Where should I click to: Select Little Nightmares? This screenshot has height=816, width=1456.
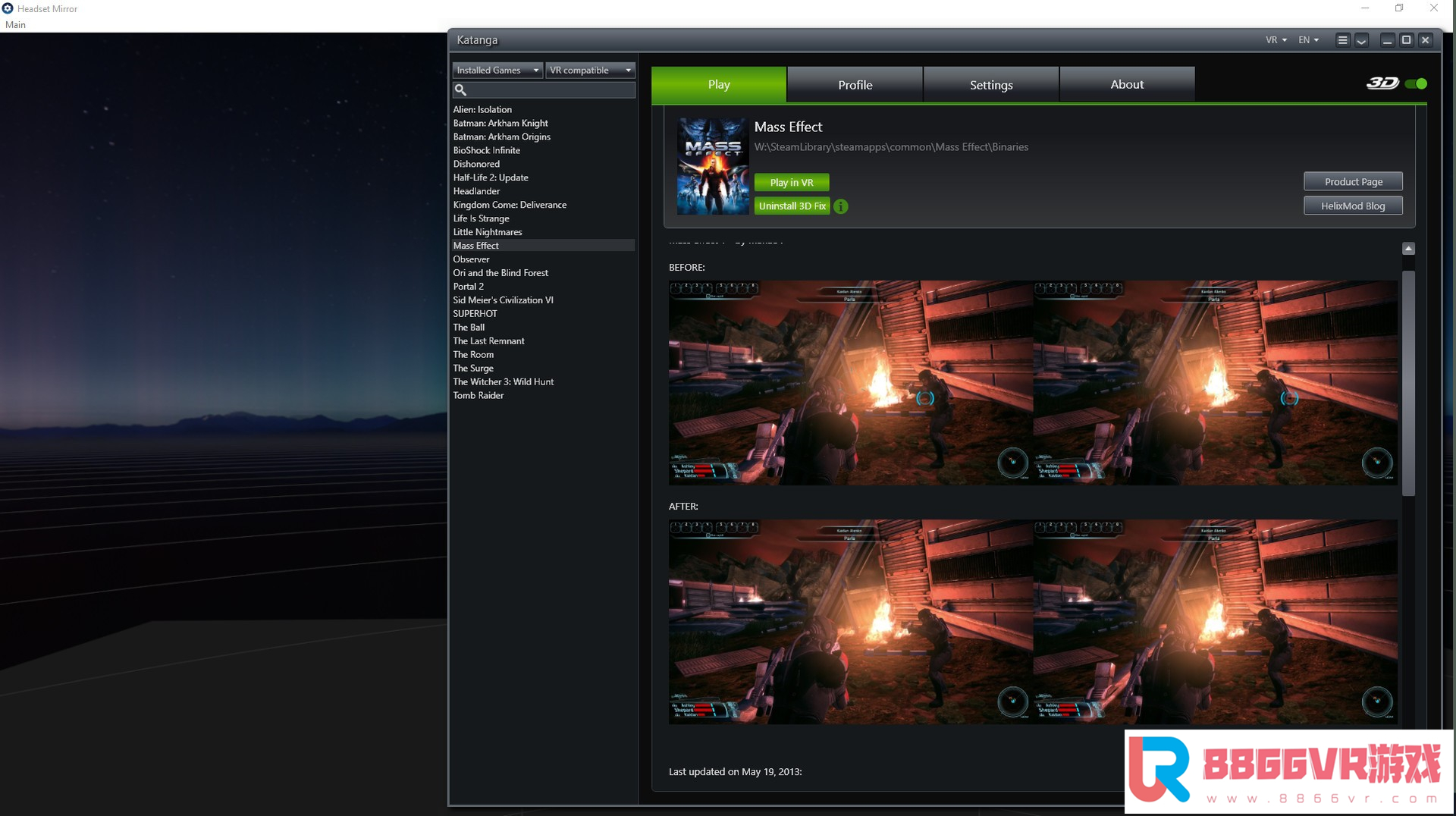[543, 232]
